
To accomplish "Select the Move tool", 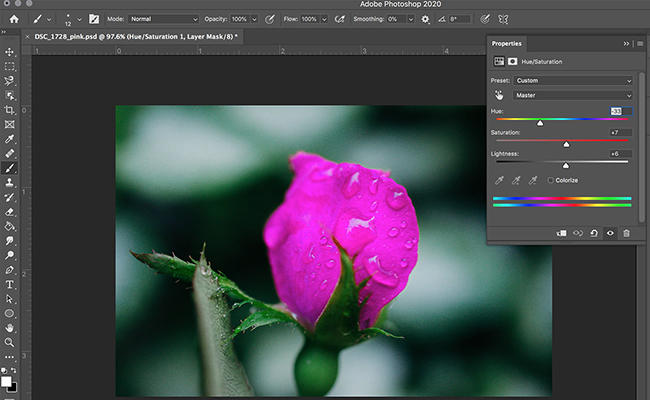I will point(10,52).
